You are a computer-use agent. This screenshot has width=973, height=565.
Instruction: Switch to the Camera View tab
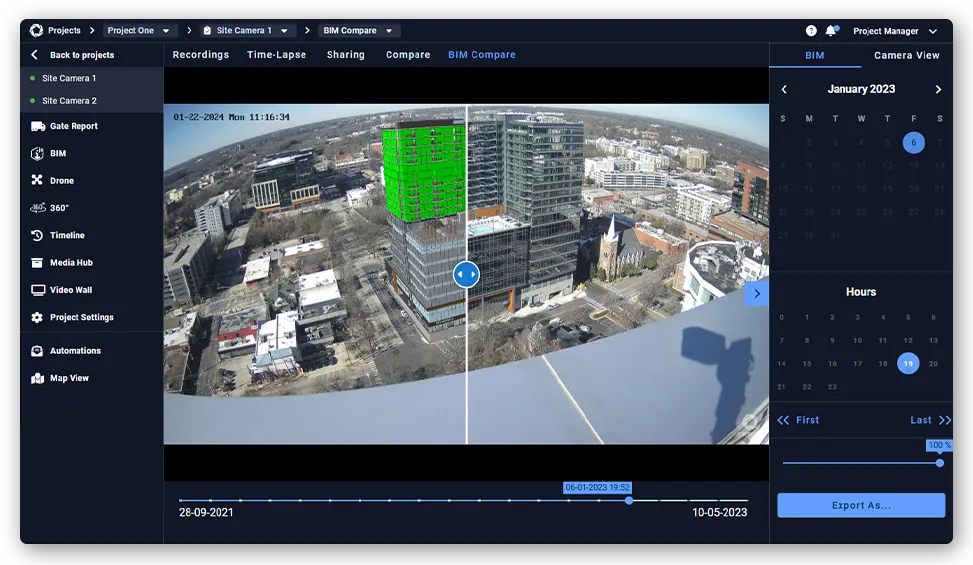pyautogui.click(x=906, y=55)
